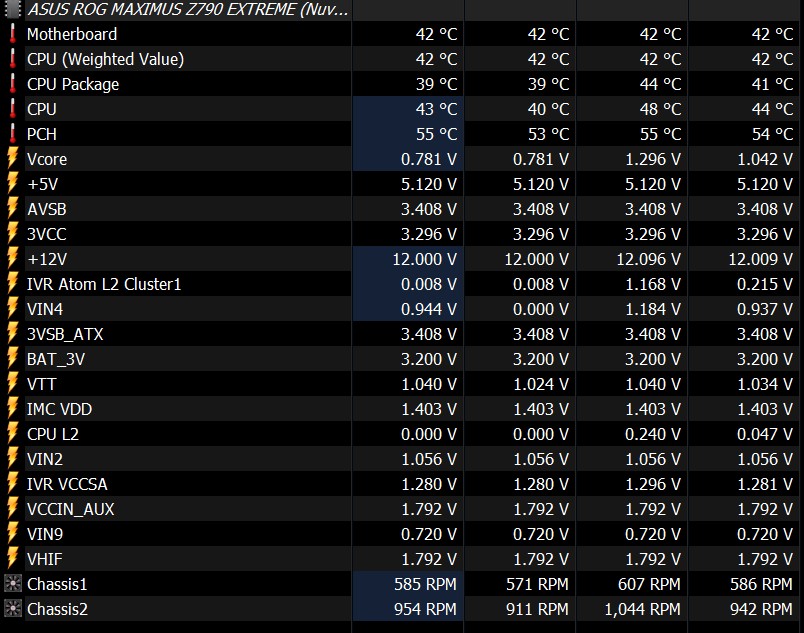Click the fan icon beside Chassis2
This screenshot has width=804, height=633.
coord(13,609)
